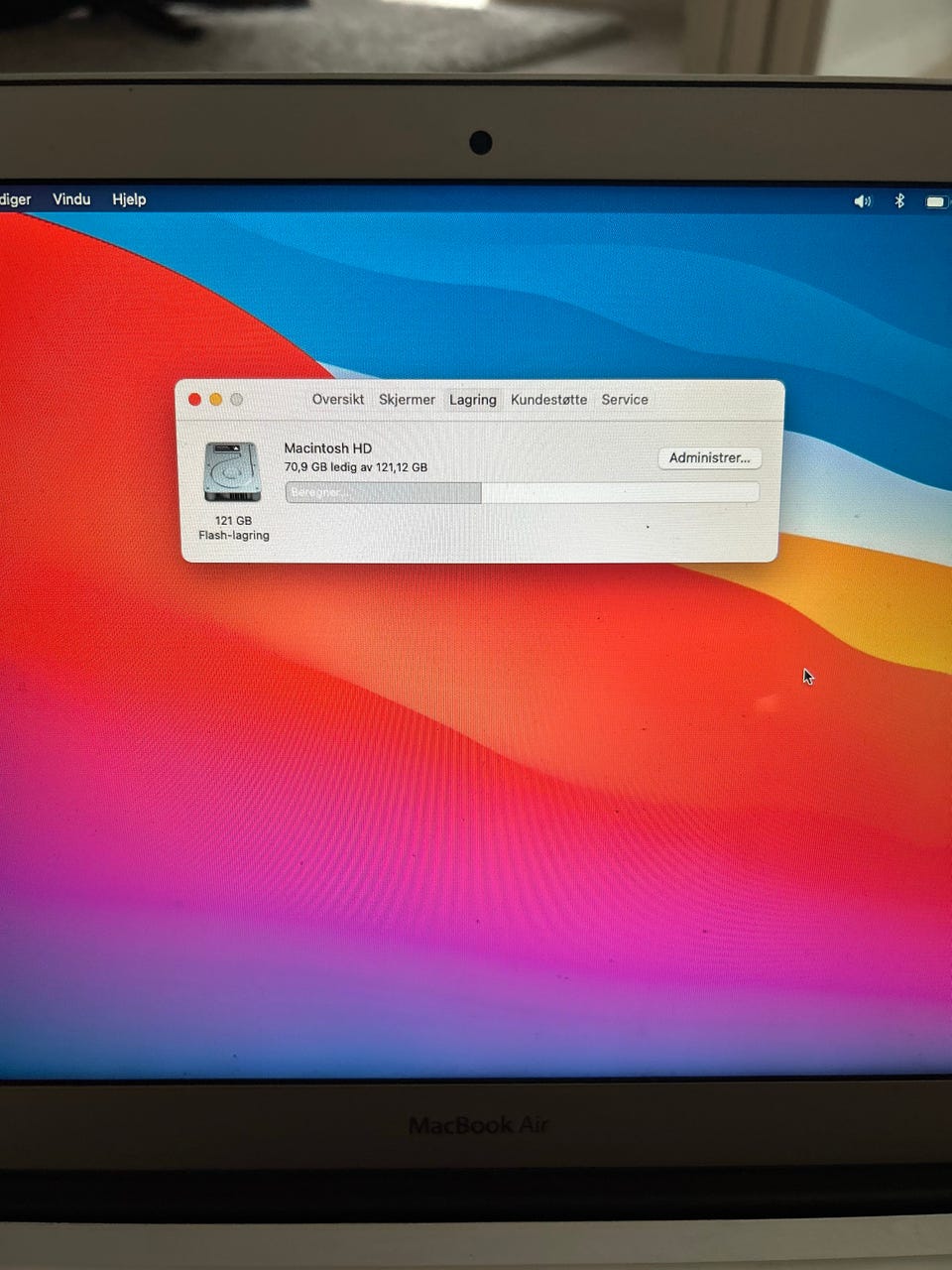Click the Macintosh HD label
The image size is (952, 1270).
coord(328,448)
